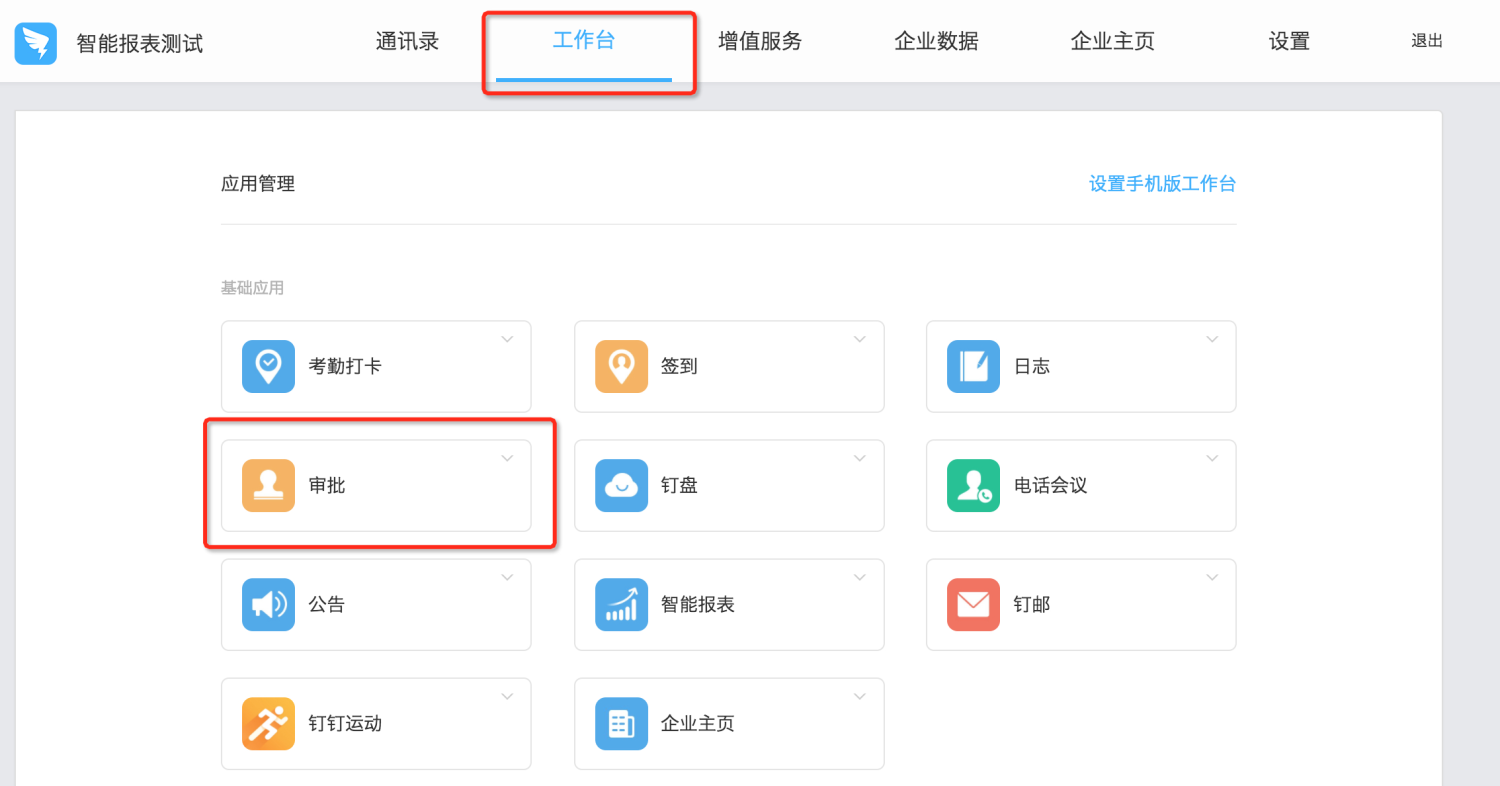Viewport: 1500px width, 786px height.
Task: Expand the 日志 card chevron
Action: point(1212,339)
